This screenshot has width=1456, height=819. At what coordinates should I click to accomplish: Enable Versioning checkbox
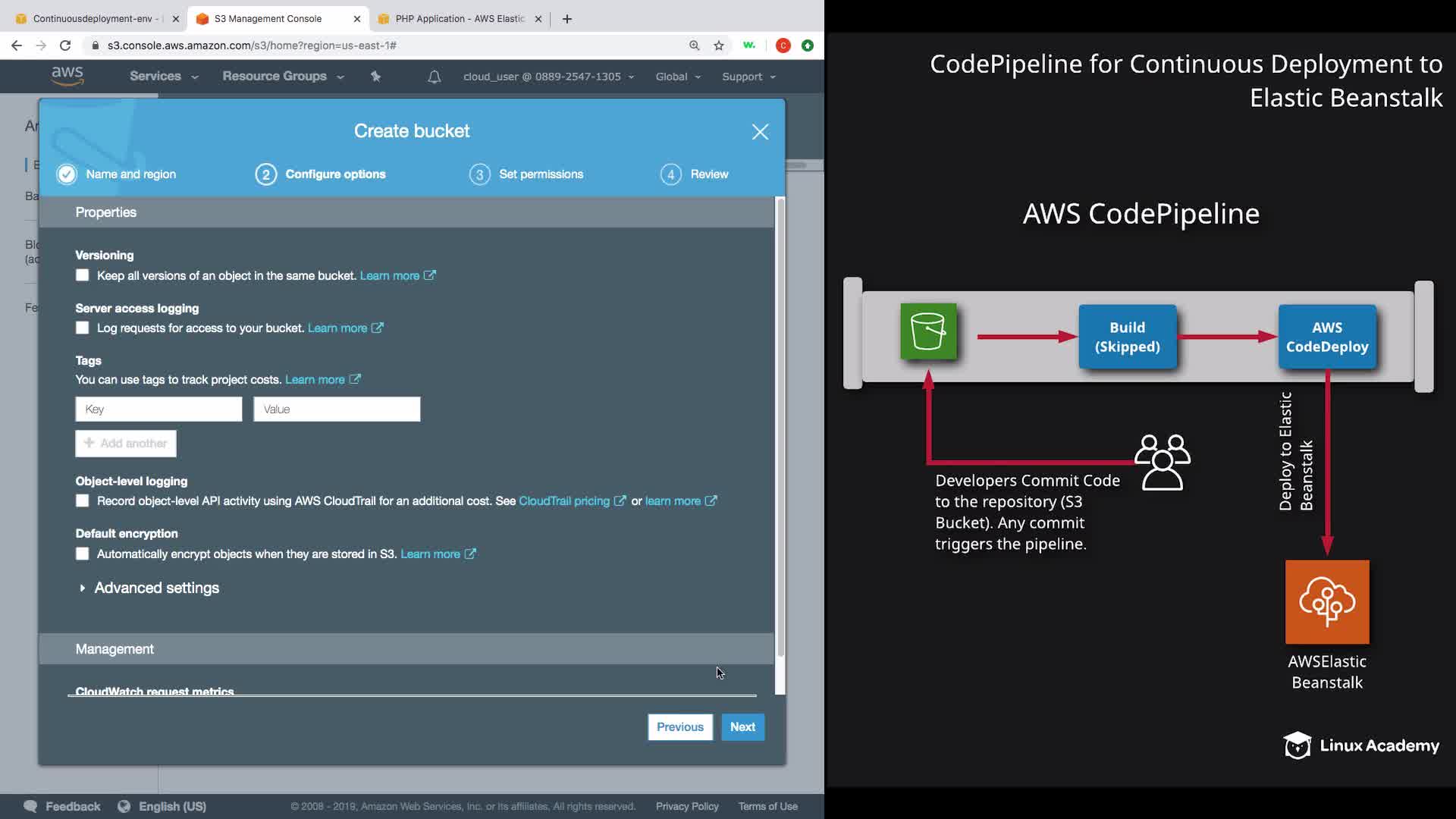[x=82, y=275]
